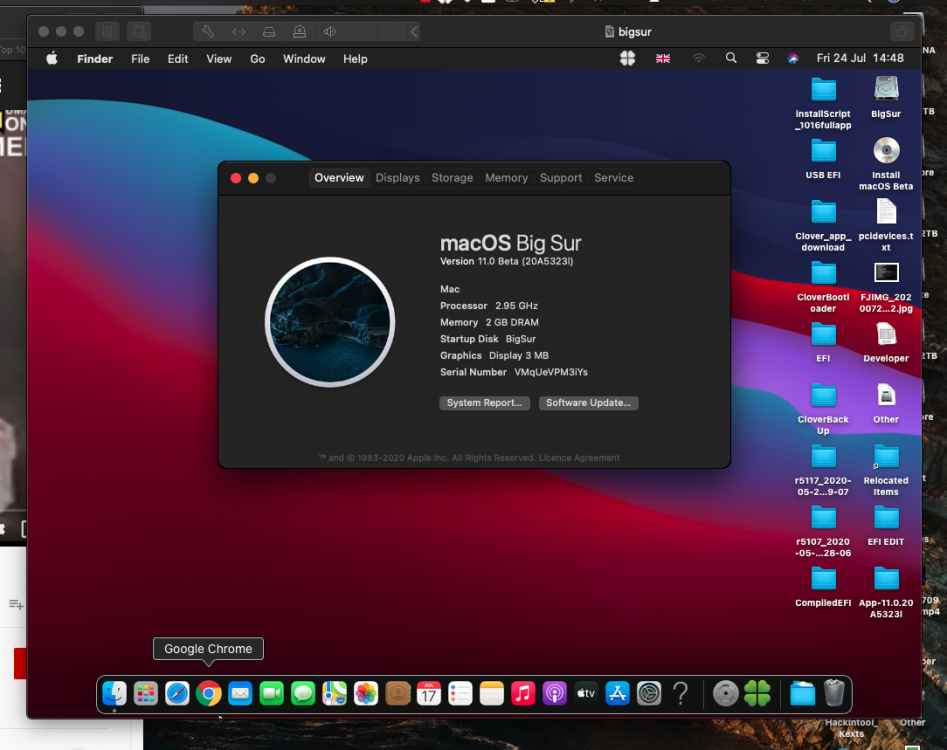Activate Siri from the menu bar
947x750 pixels.
click(793, 58)
